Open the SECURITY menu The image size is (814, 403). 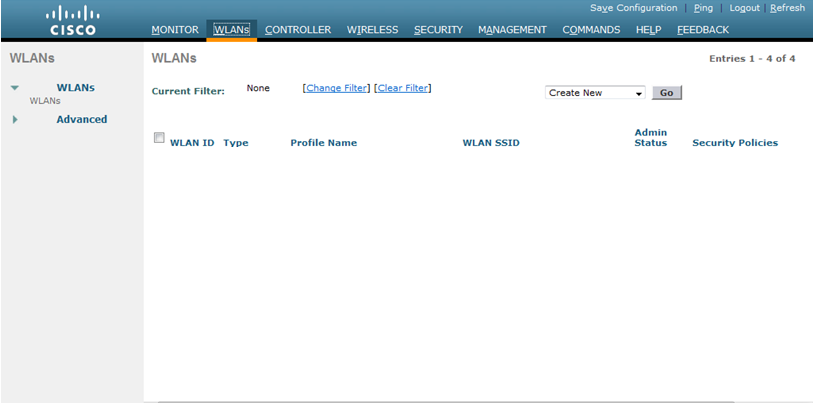(x=438, y=30)
